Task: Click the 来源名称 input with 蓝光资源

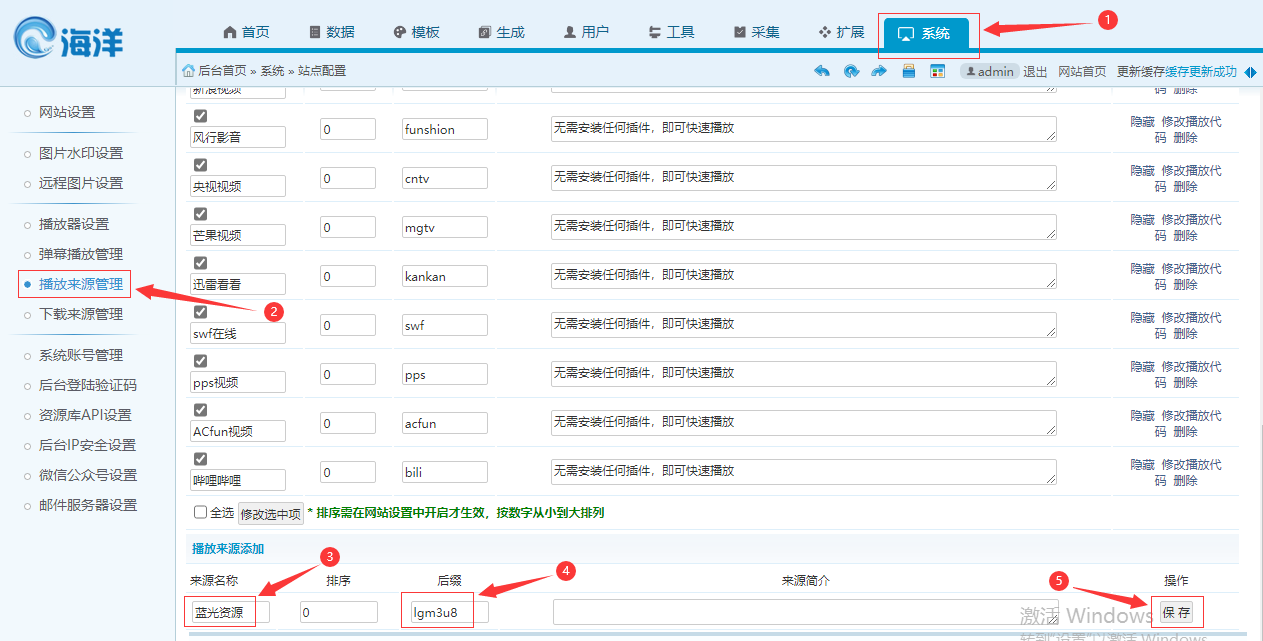Action: point(229,612)
